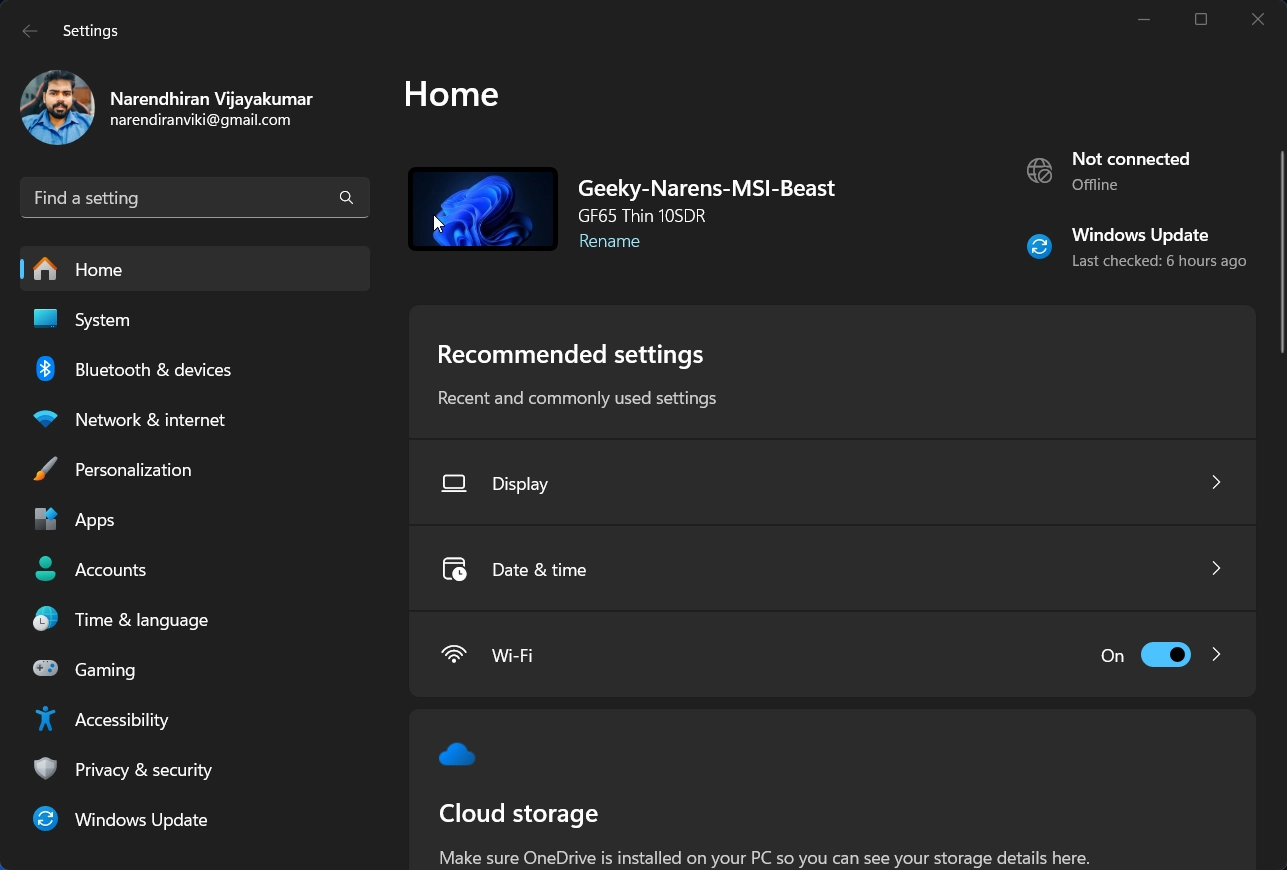Go to Privacy & security
Image resolution: width=1287 pixels, height=870 pixels.
195,769
